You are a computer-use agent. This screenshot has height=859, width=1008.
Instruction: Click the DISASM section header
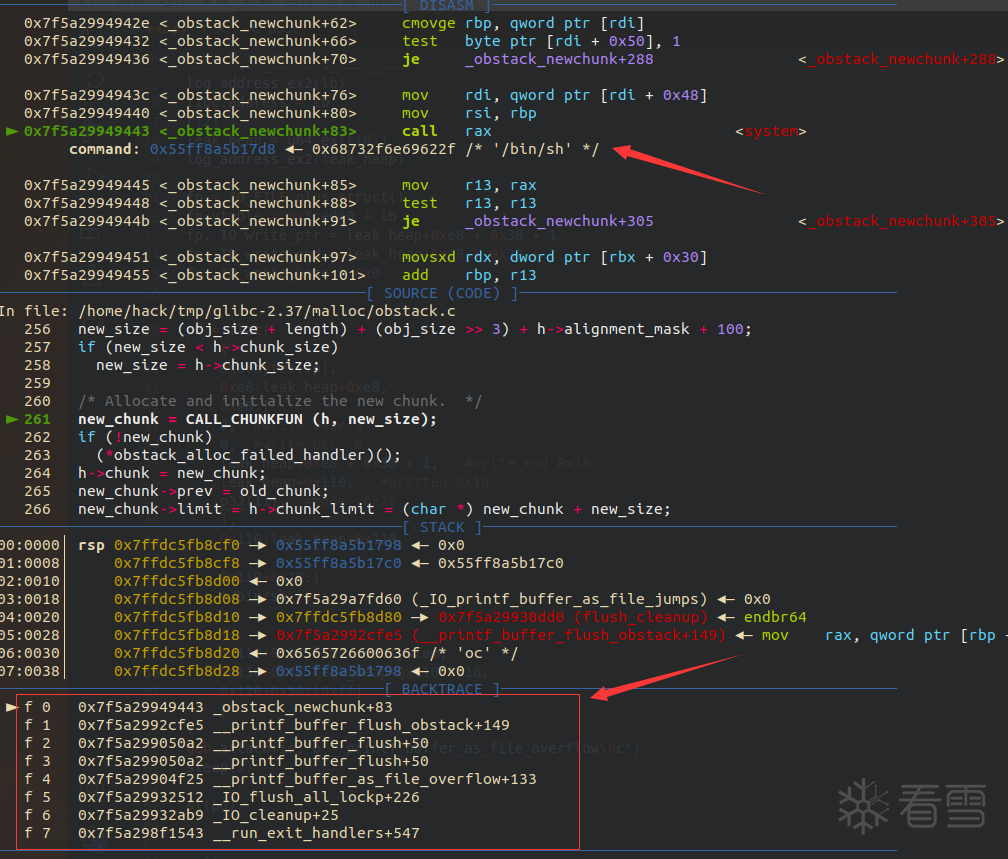tap(447, 6)
